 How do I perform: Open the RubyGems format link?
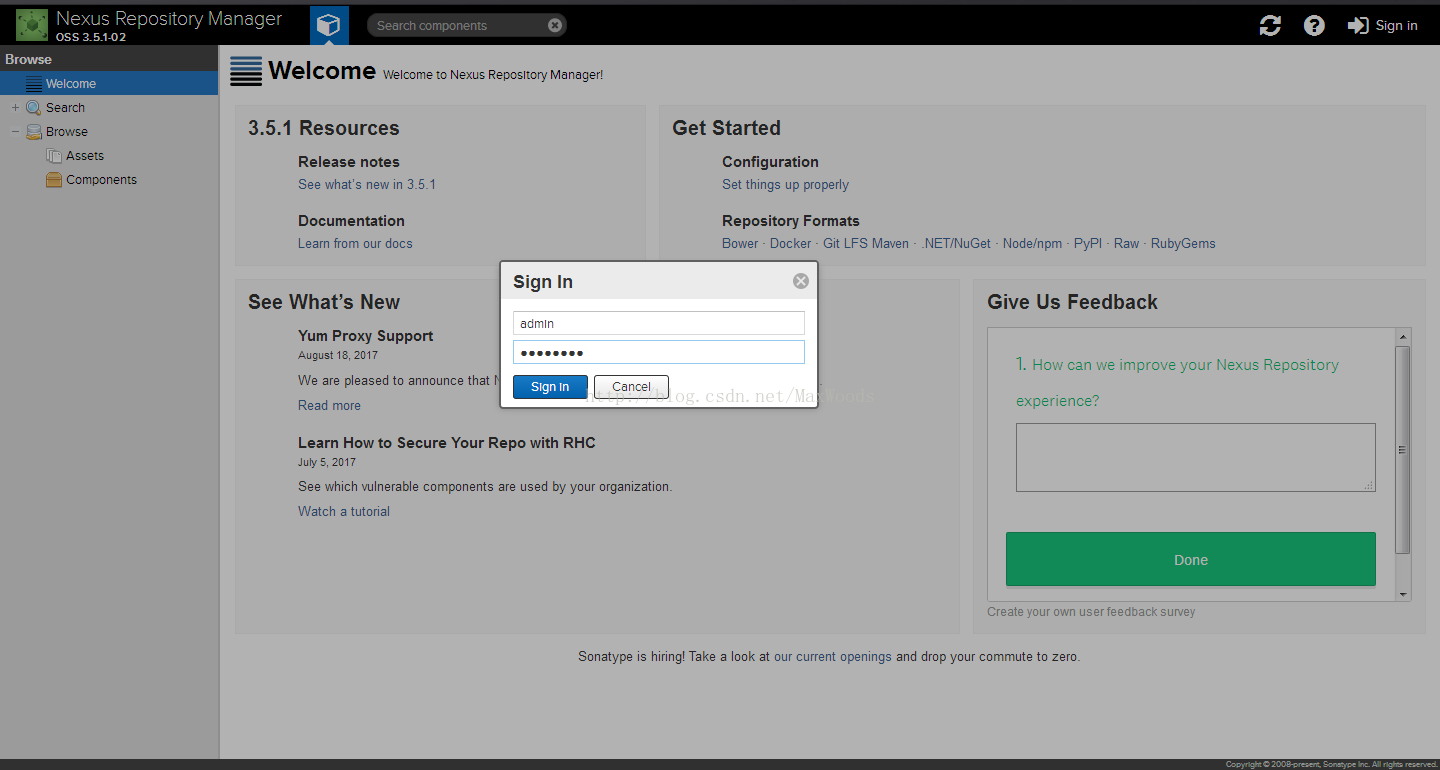coord(1183,244)
